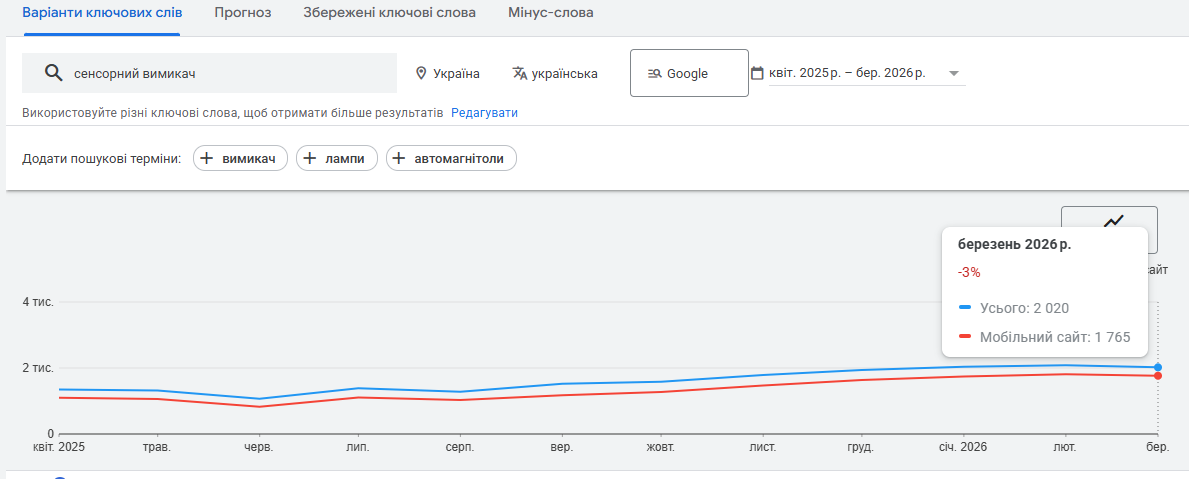This screenshot has width=1189, height=479.
Task: Click the red Мобільний сайт legend swatch
Action: (x=965, y=337)
